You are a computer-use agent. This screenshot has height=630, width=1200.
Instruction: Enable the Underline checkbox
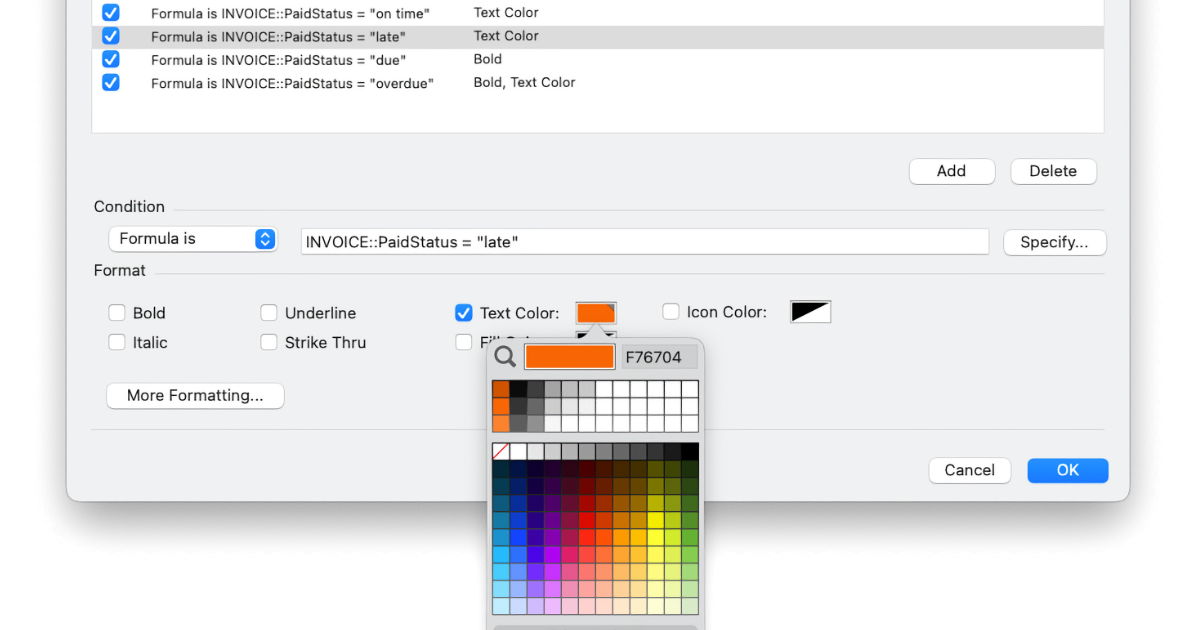coord(269,313)
